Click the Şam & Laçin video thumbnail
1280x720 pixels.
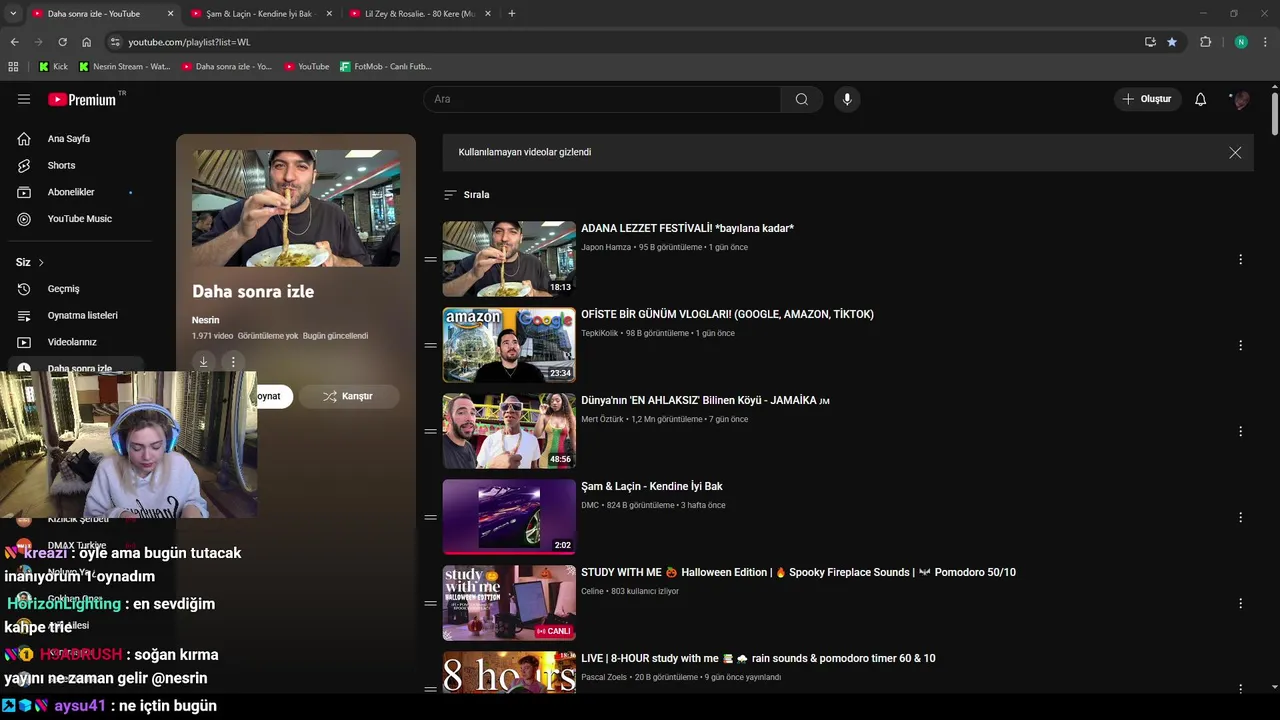pyautogui.click(x=509, y=517)
